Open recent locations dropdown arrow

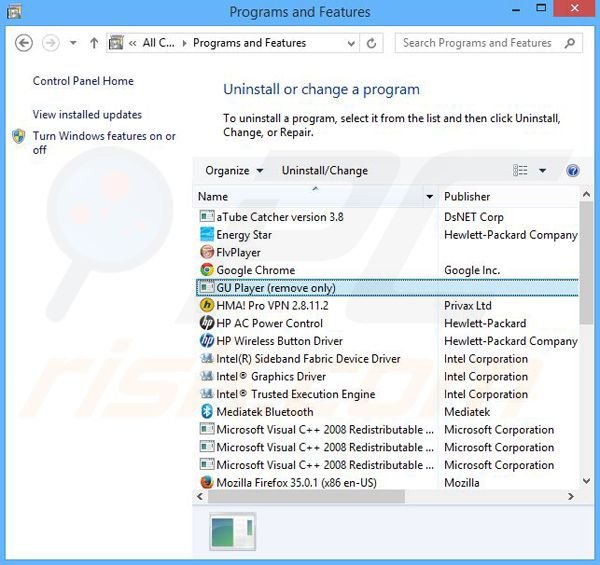point(73,43)
